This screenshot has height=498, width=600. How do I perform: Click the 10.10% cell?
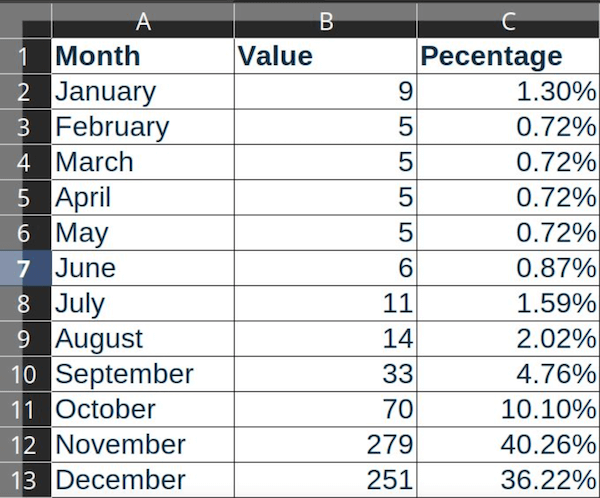coord(508,409)
